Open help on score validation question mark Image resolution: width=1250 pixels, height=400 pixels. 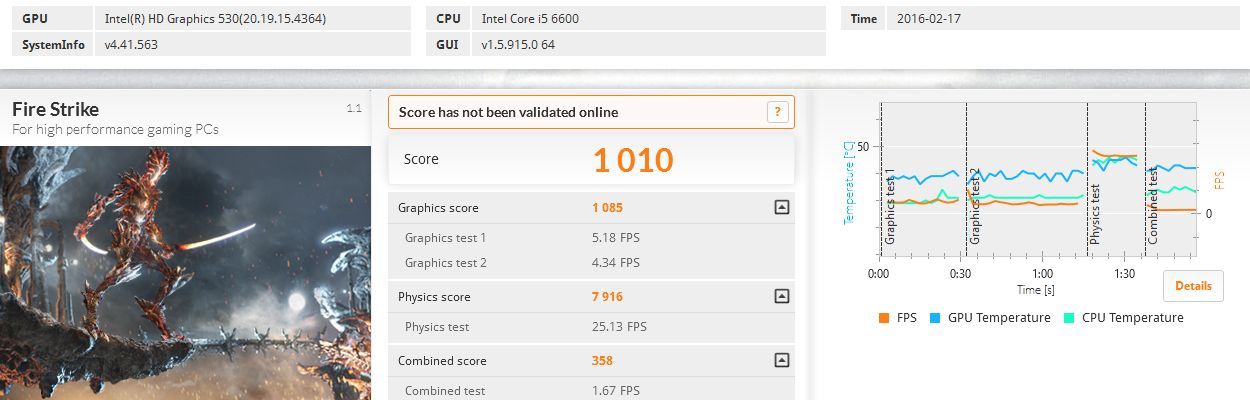pos(778,112)
